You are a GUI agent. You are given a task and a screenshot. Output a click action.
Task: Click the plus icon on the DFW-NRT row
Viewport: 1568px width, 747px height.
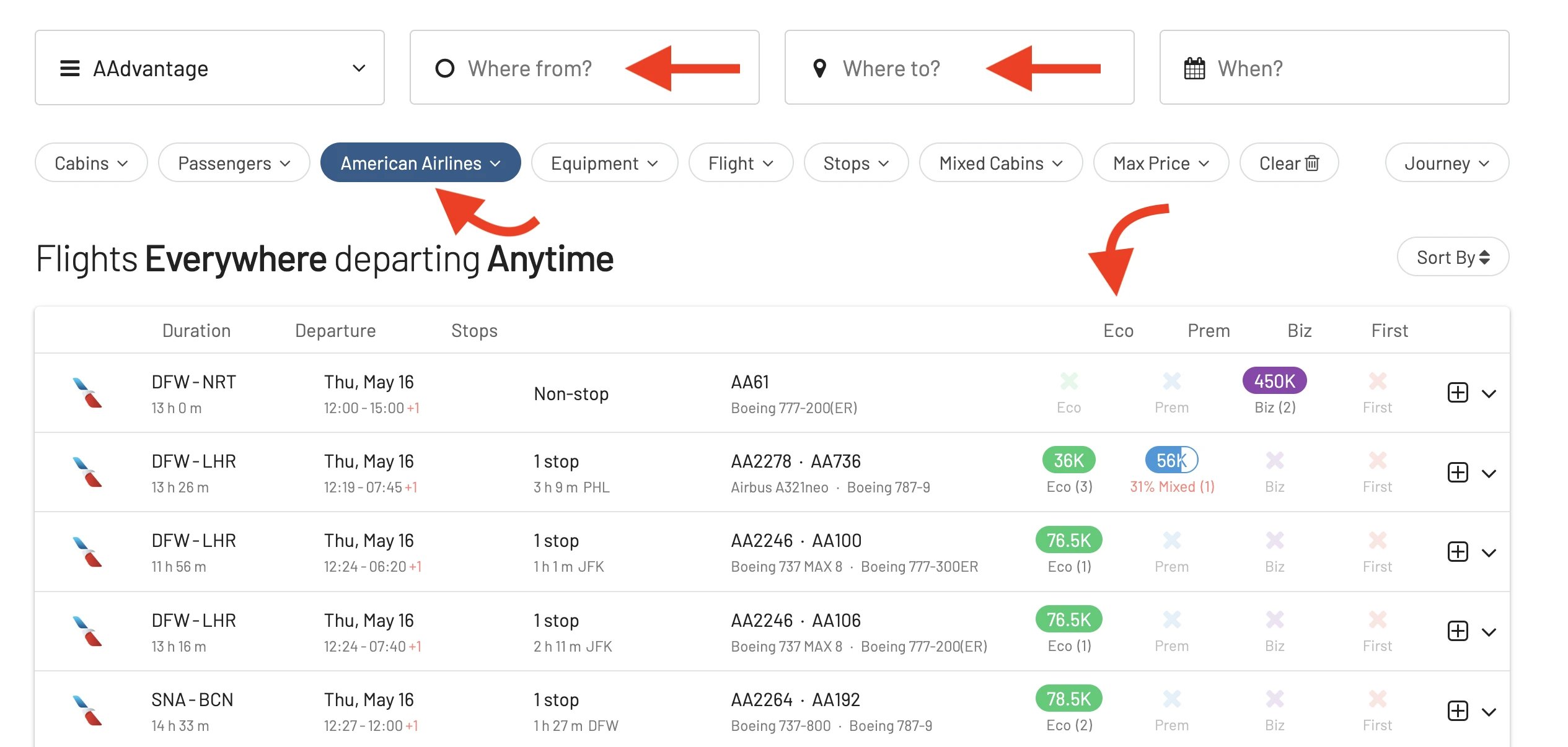(1458, 393)
